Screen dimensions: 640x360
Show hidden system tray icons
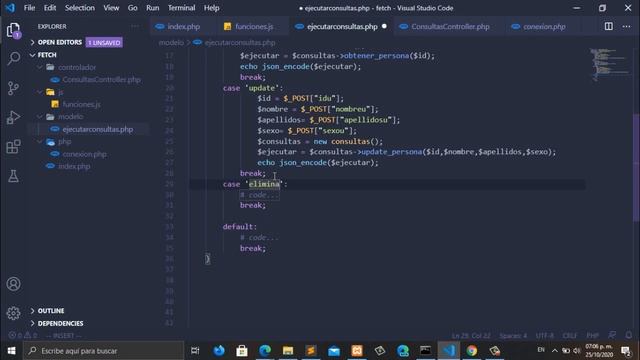click(554, 351)
